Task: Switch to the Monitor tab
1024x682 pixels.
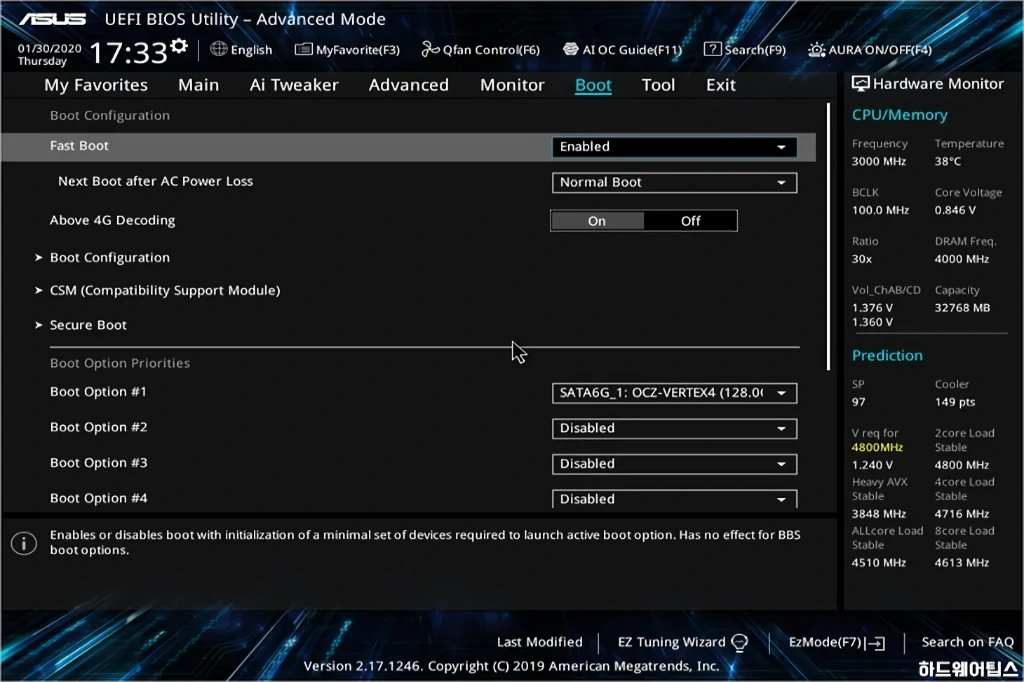Action: pos(512,85)
